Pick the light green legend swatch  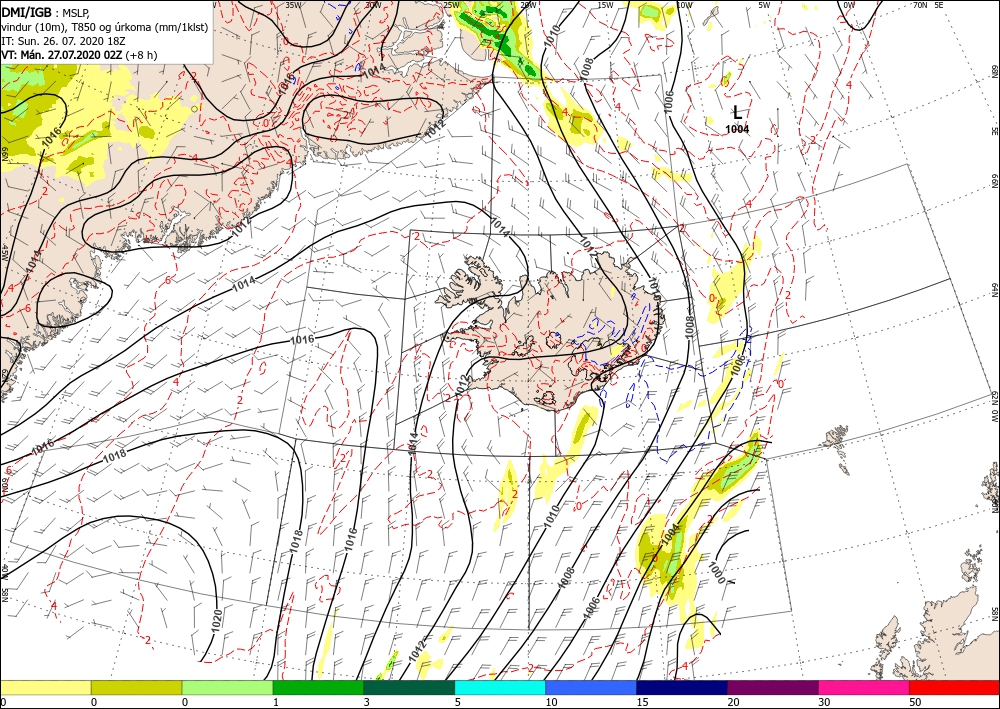[227, 687]
